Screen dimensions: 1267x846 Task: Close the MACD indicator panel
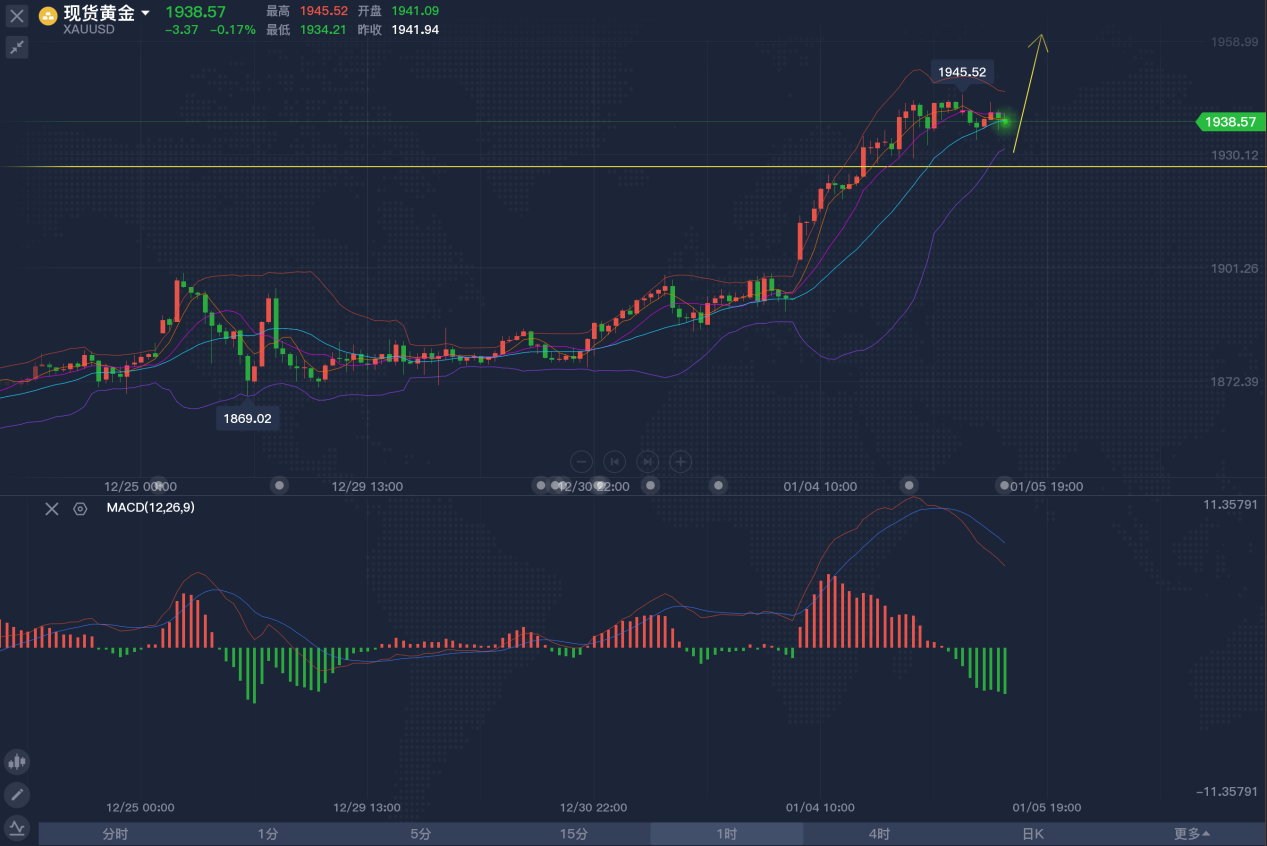coord(52,508)
